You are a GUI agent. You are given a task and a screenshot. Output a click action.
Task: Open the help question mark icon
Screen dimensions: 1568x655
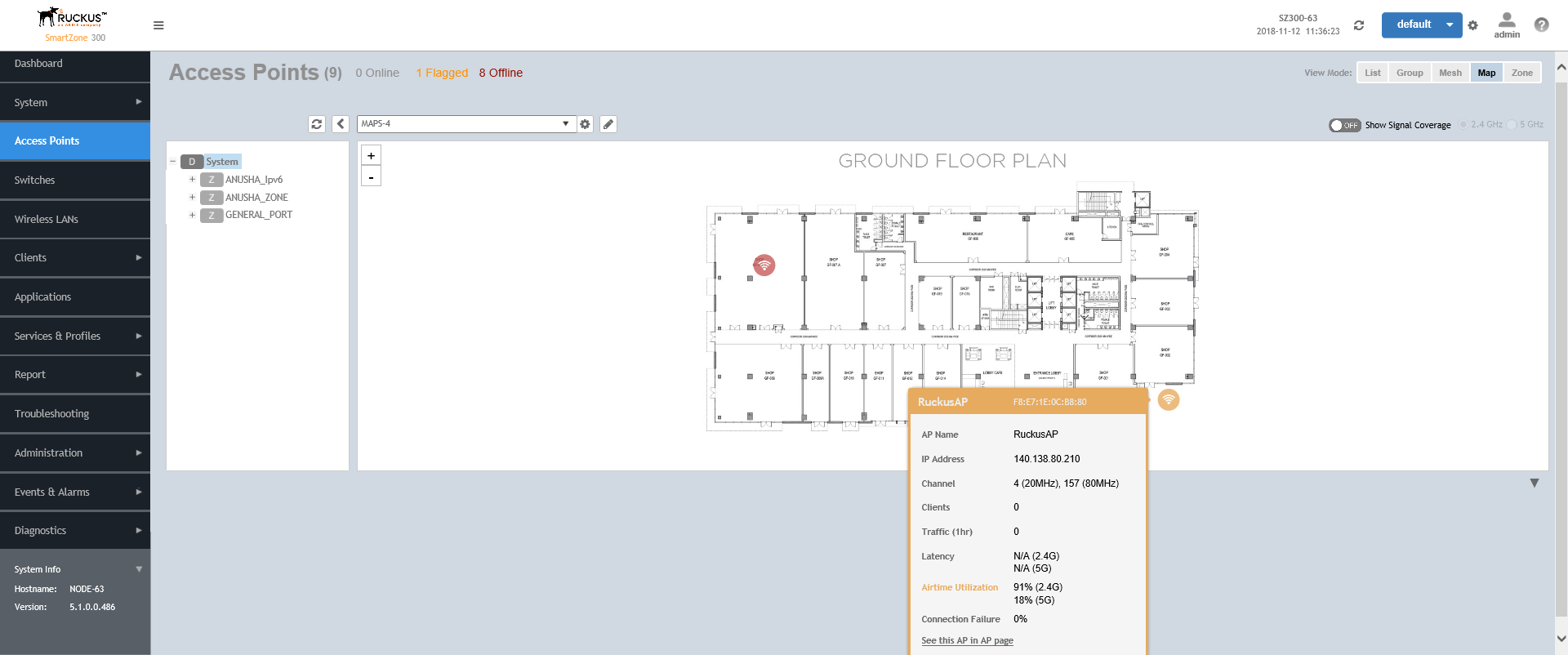point(1541,25)
